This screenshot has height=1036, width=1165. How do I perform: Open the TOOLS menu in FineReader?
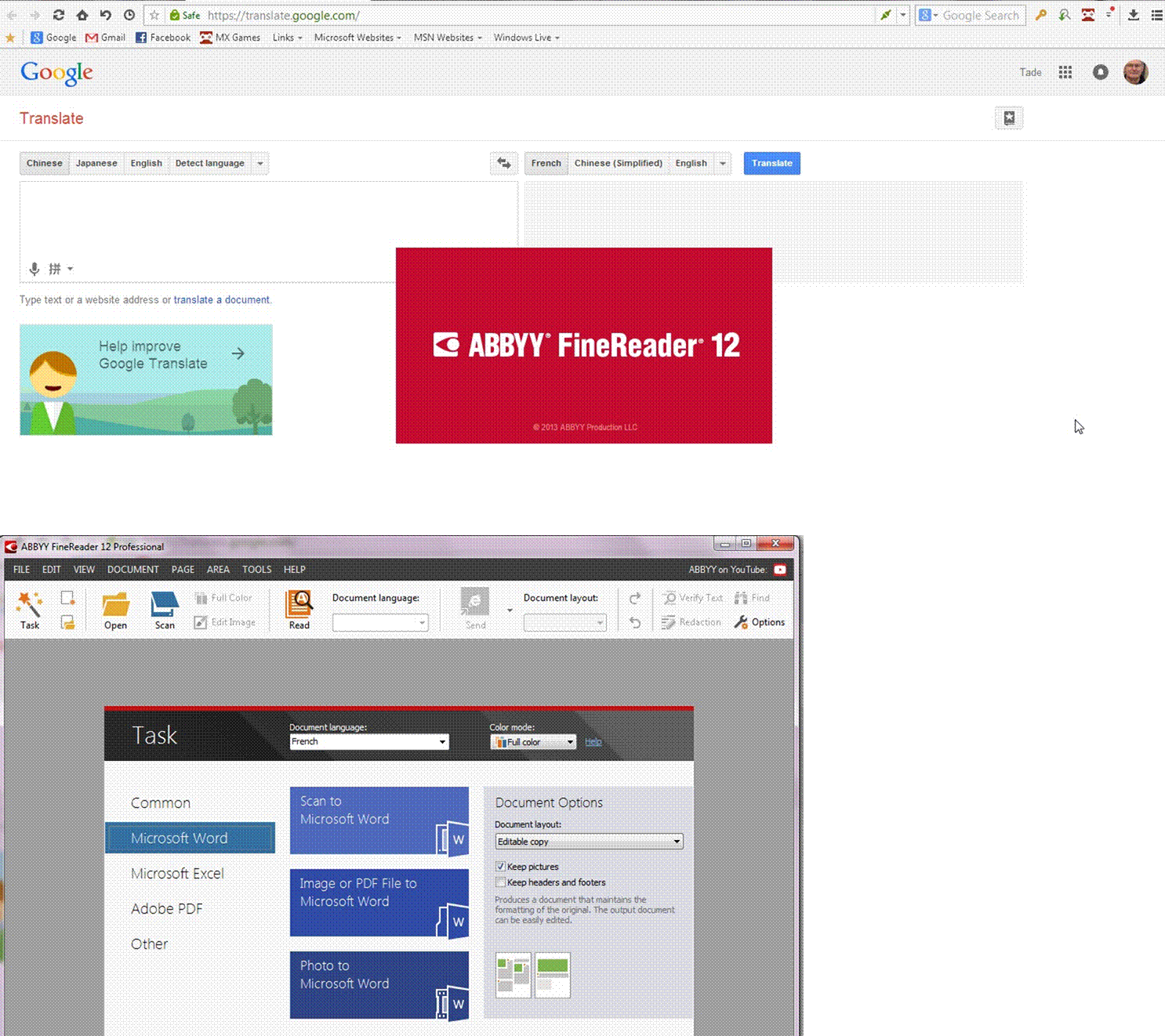tap(257, 570)
